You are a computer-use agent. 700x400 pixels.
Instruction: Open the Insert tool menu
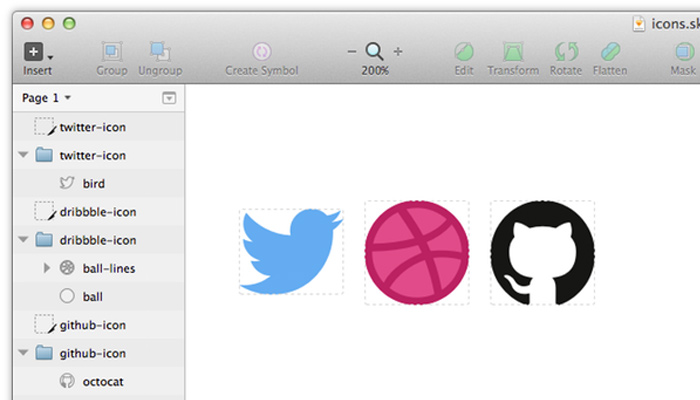click(37, 52)
